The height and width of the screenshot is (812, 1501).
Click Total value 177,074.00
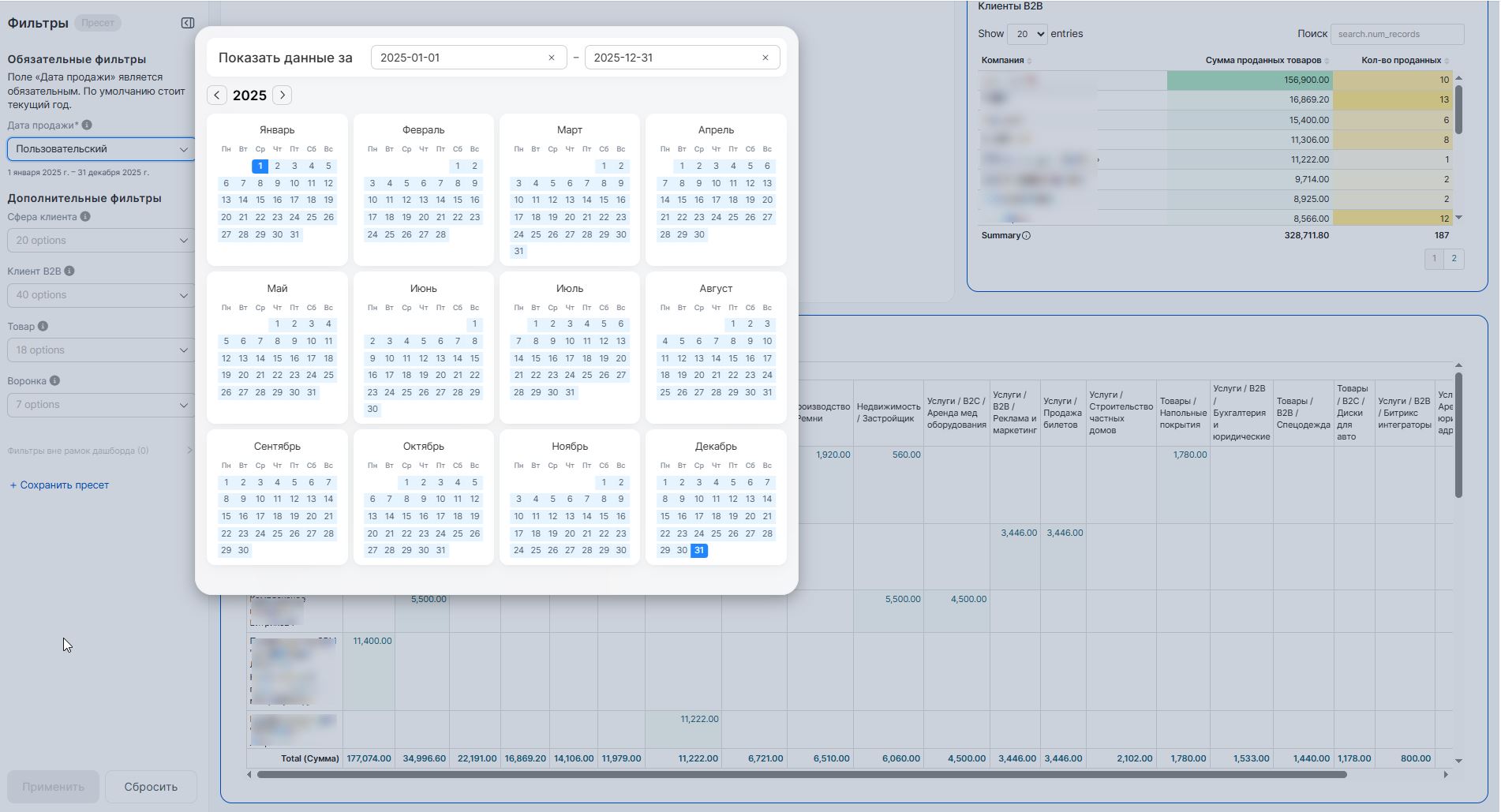(369, 758)
